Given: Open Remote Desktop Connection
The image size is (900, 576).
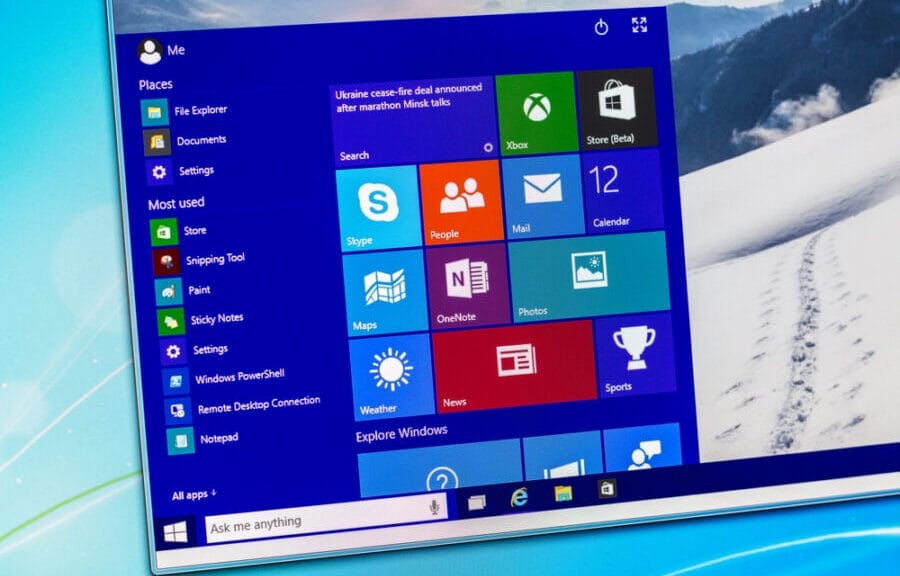Looking at the screenshot, I should pyautogui.click(x=243, y=408).
